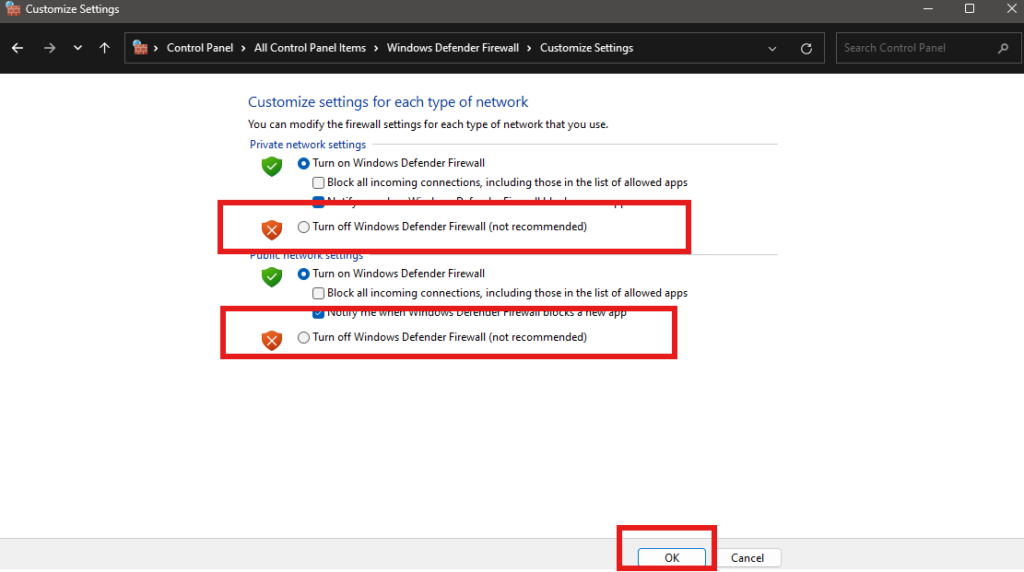This screenshot has width=1024, height=572.
Task: Click red shield icon in private settings
Action: pyautogui.click(x=272, y=229)
